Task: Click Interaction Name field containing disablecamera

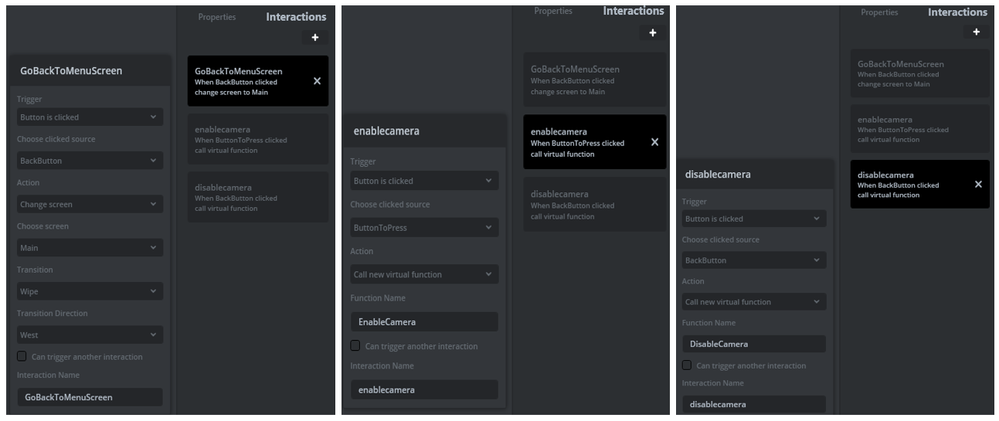Action: 754,404
